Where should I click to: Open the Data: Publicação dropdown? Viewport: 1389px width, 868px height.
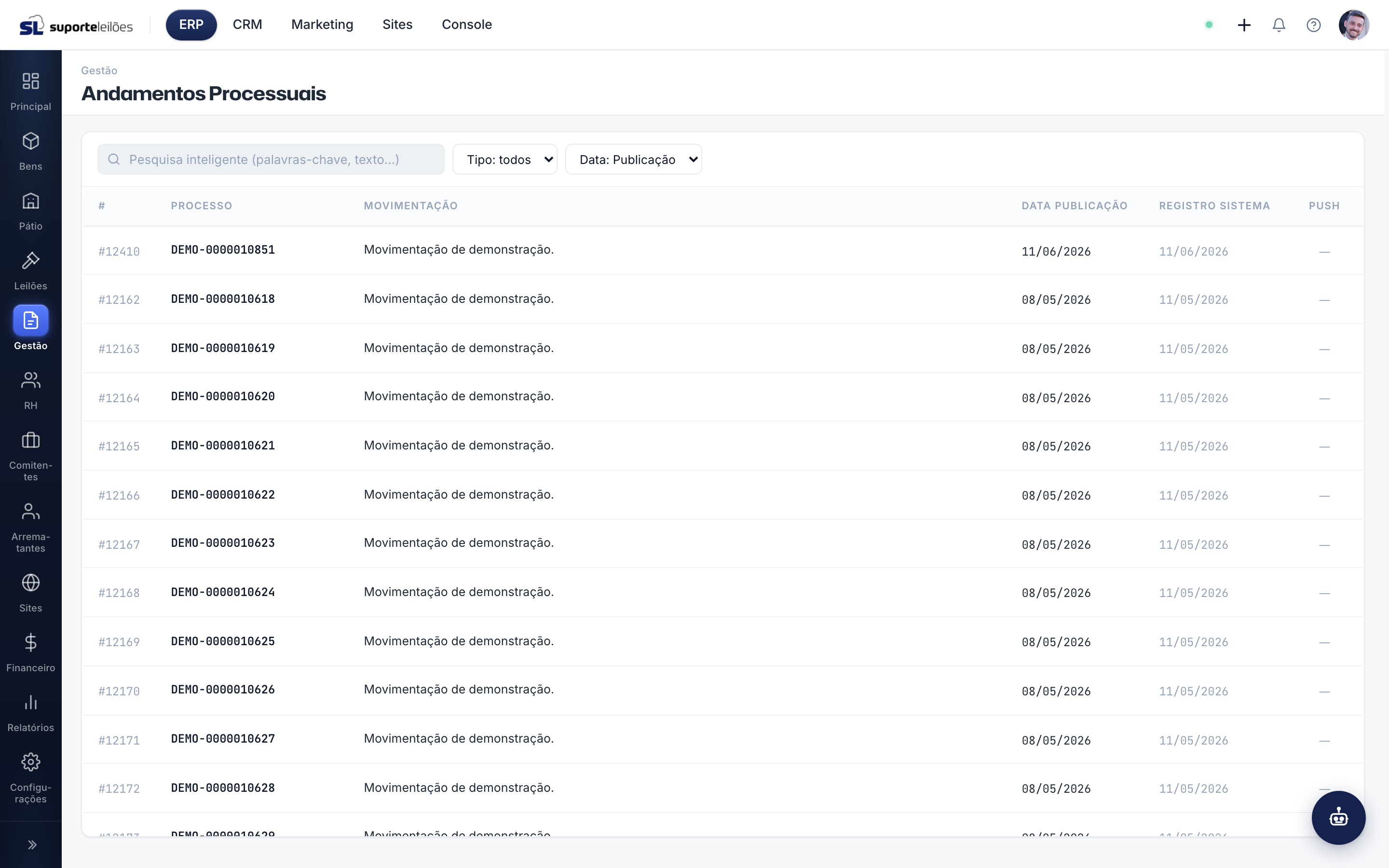coord(633,159)
